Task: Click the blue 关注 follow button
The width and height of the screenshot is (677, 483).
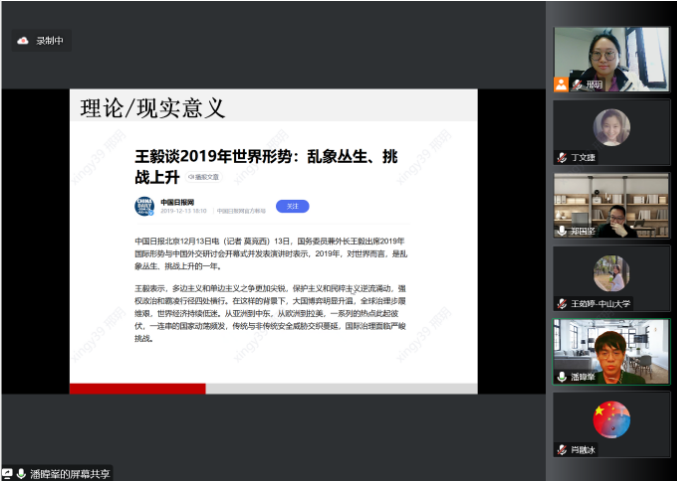Action: point(292,206)
